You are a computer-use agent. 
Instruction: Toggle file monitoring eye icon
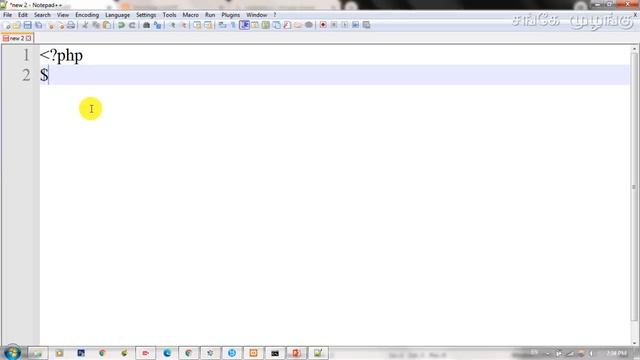(x=309, y=25)
